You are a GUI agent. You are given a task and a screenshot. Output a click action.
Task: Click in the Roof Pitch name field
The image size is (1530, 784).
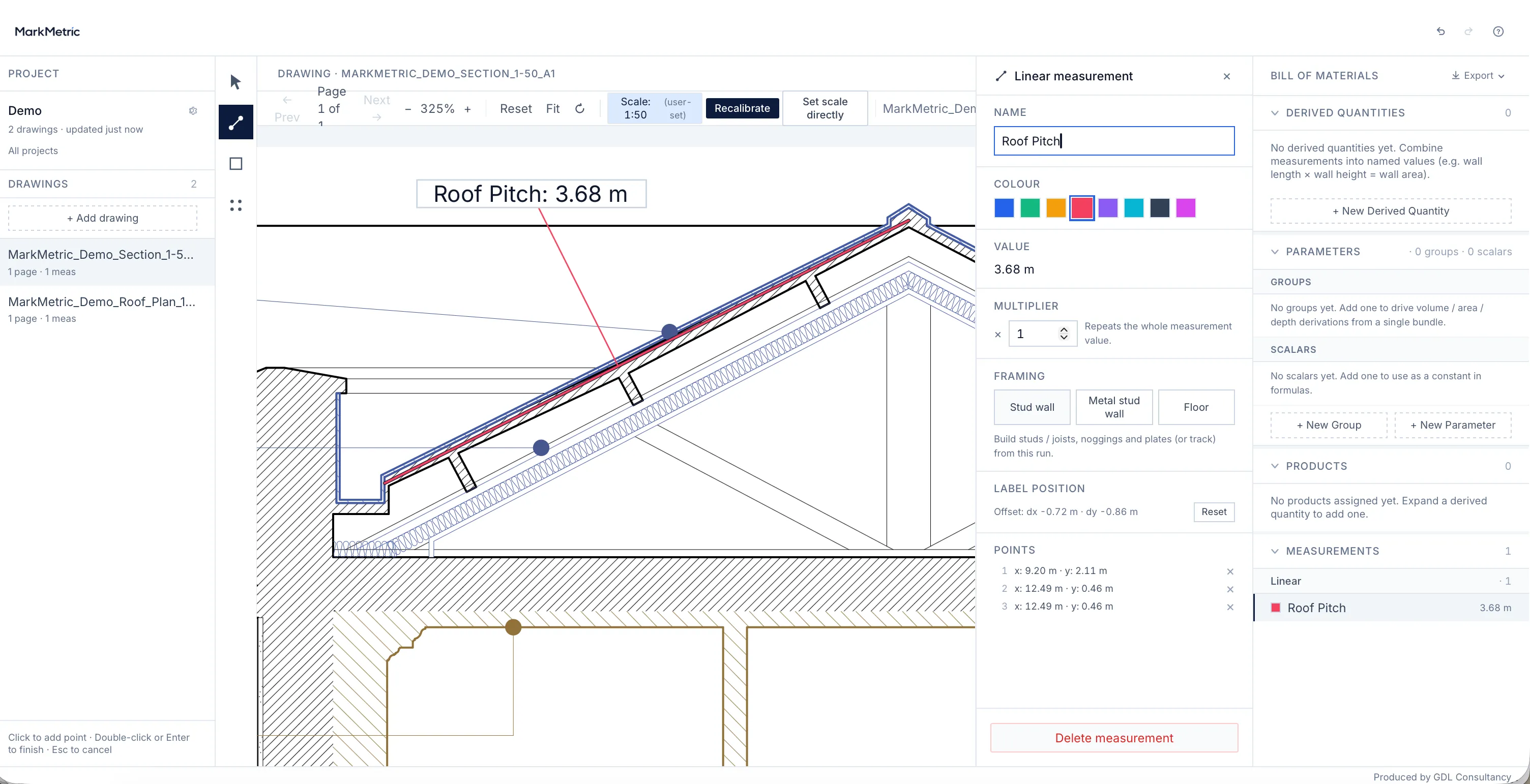coord(1113,141)
